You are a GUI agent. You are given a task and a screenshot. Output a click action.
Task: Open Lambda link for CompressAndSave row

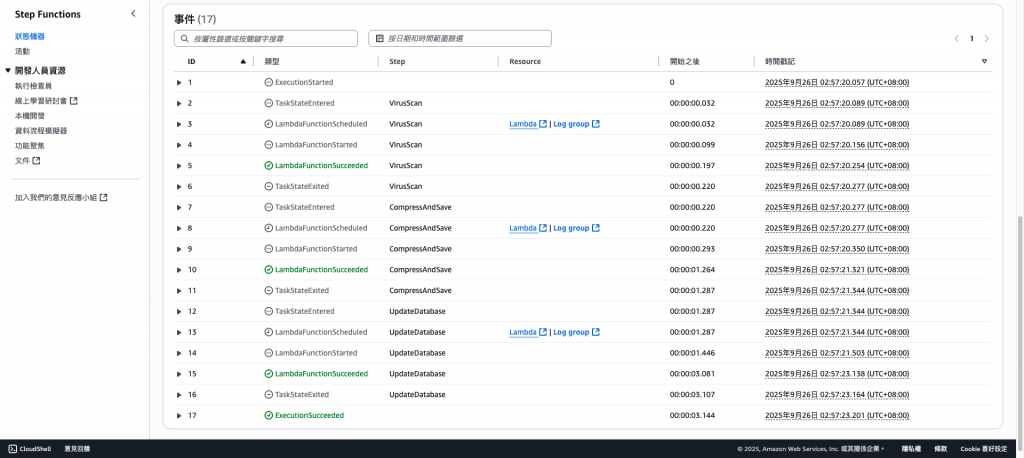pos(528,228)
